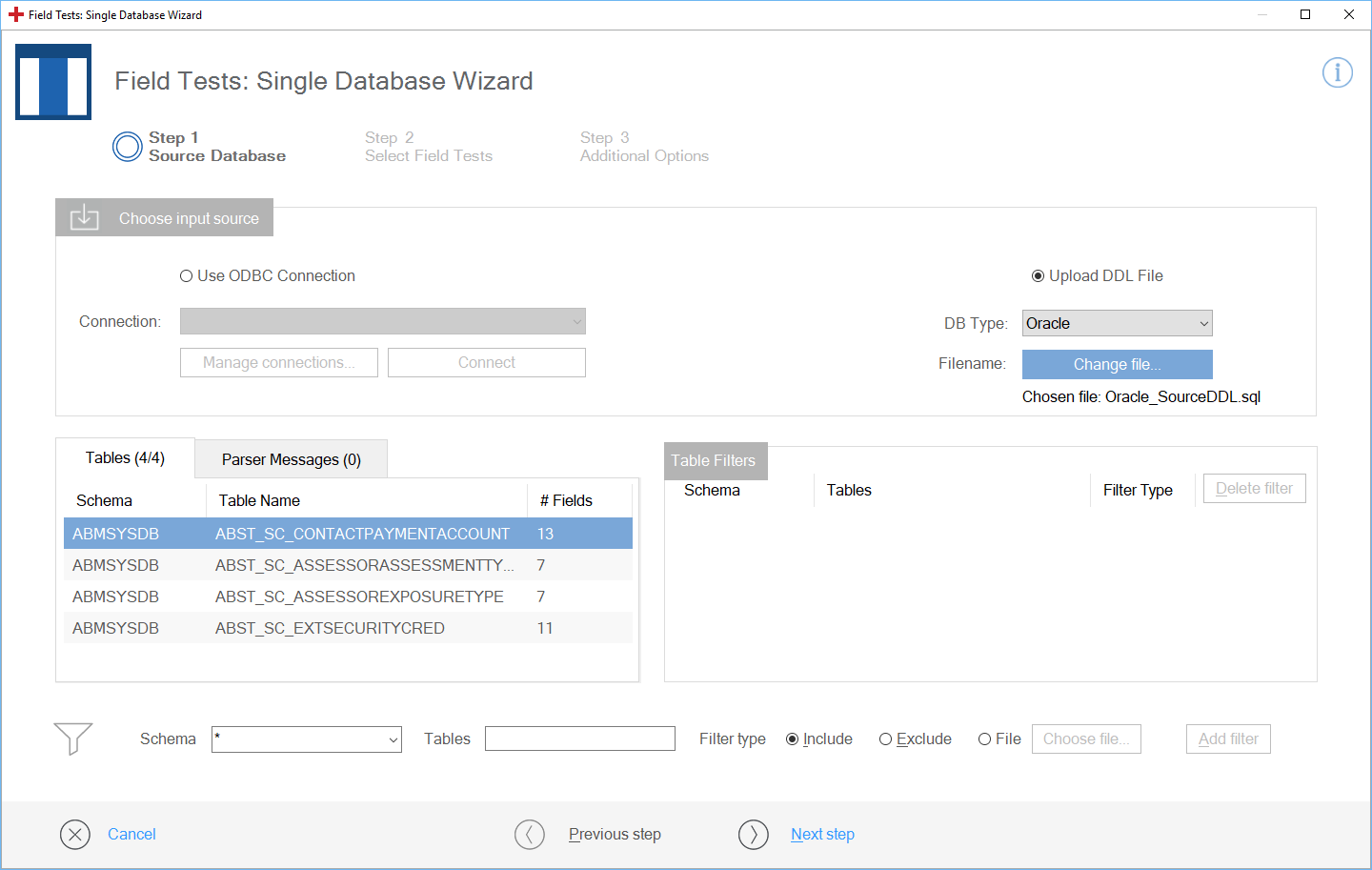Viewport: 1372px width, 870px height.
Task: Click the funnel filter icon
Action: coord(73,738)
